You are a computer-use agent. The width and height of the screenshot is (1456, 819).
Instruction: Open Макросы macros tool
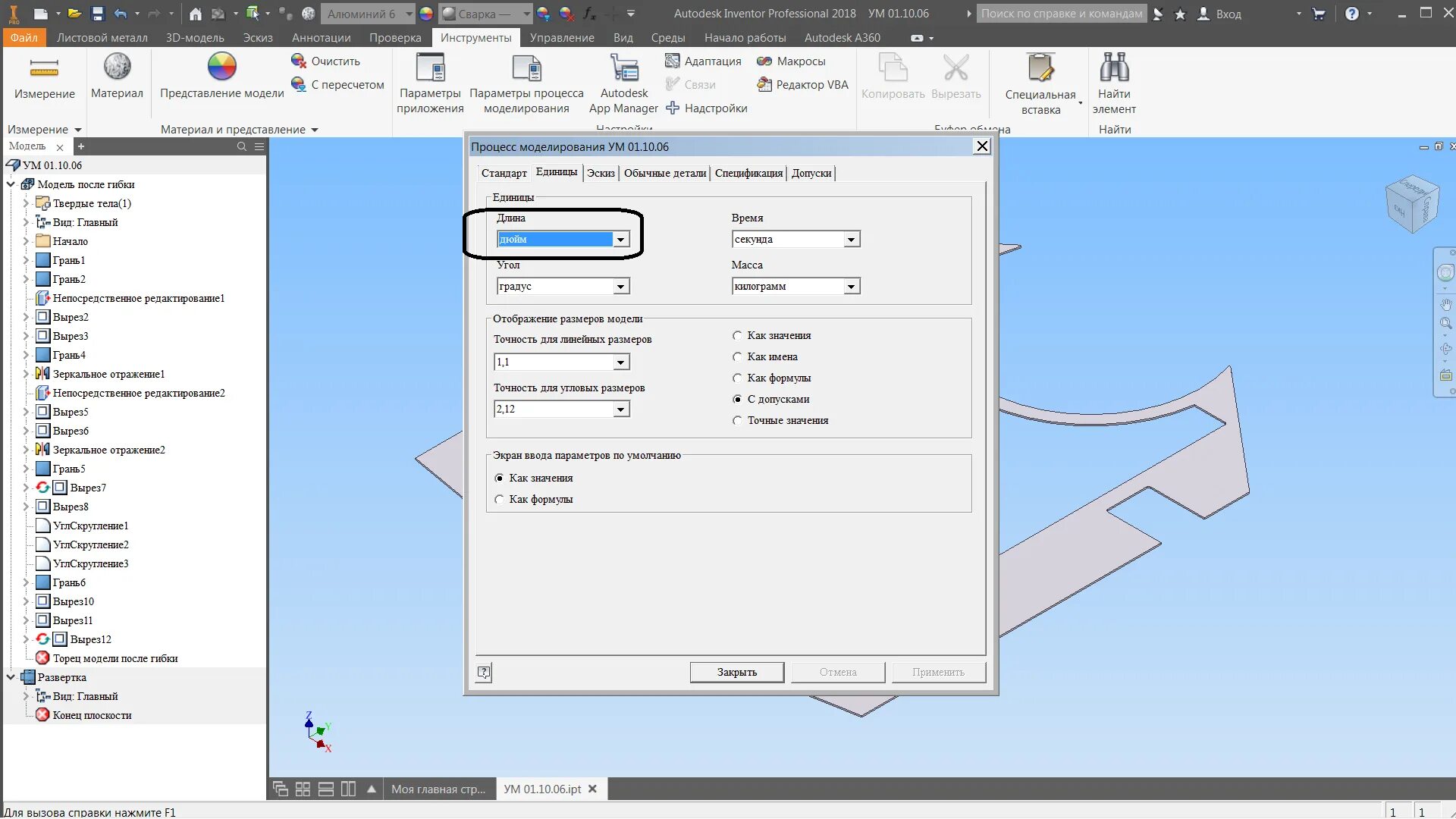pyautogui.click(x=791, y=61)
